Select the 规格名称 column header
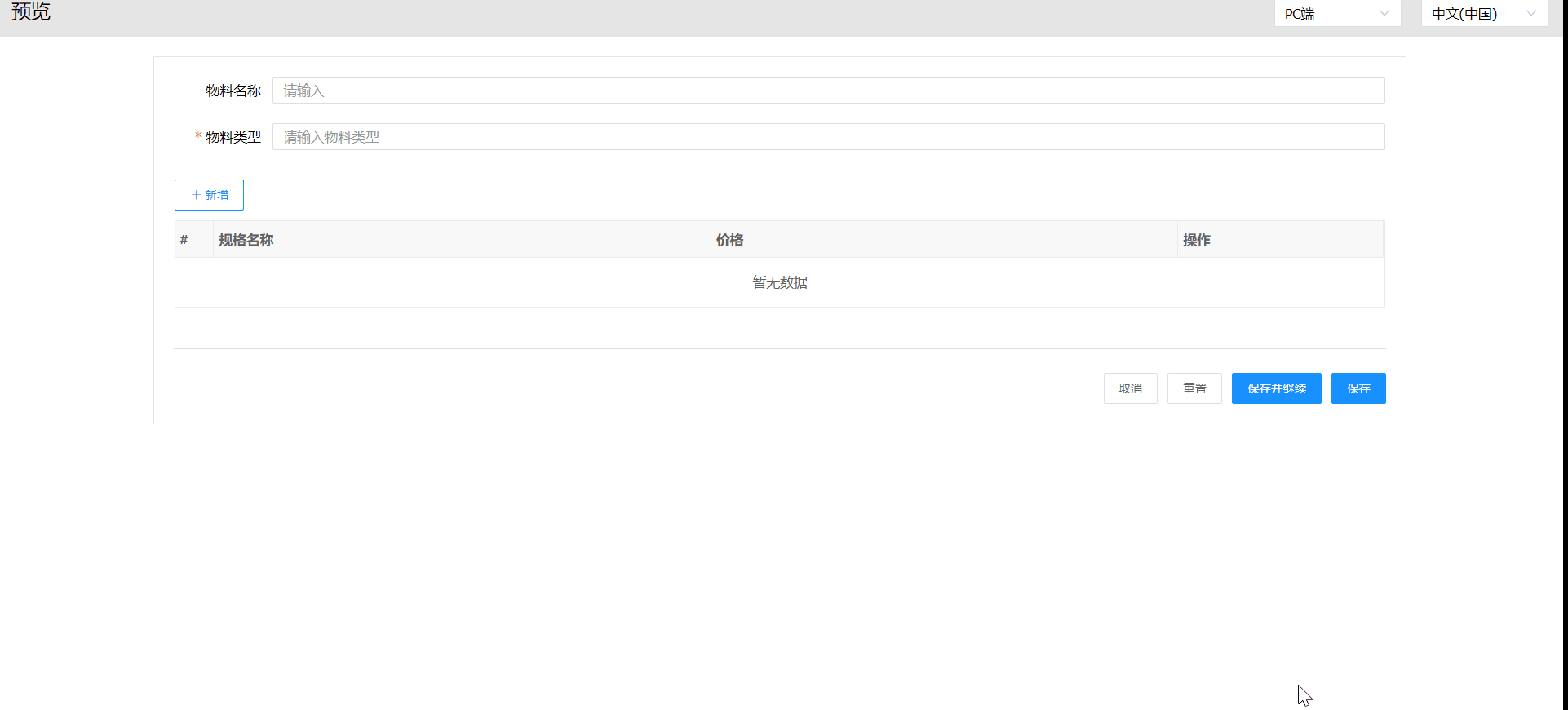Viewport: 1568px width, 710px height. (246, 240)
